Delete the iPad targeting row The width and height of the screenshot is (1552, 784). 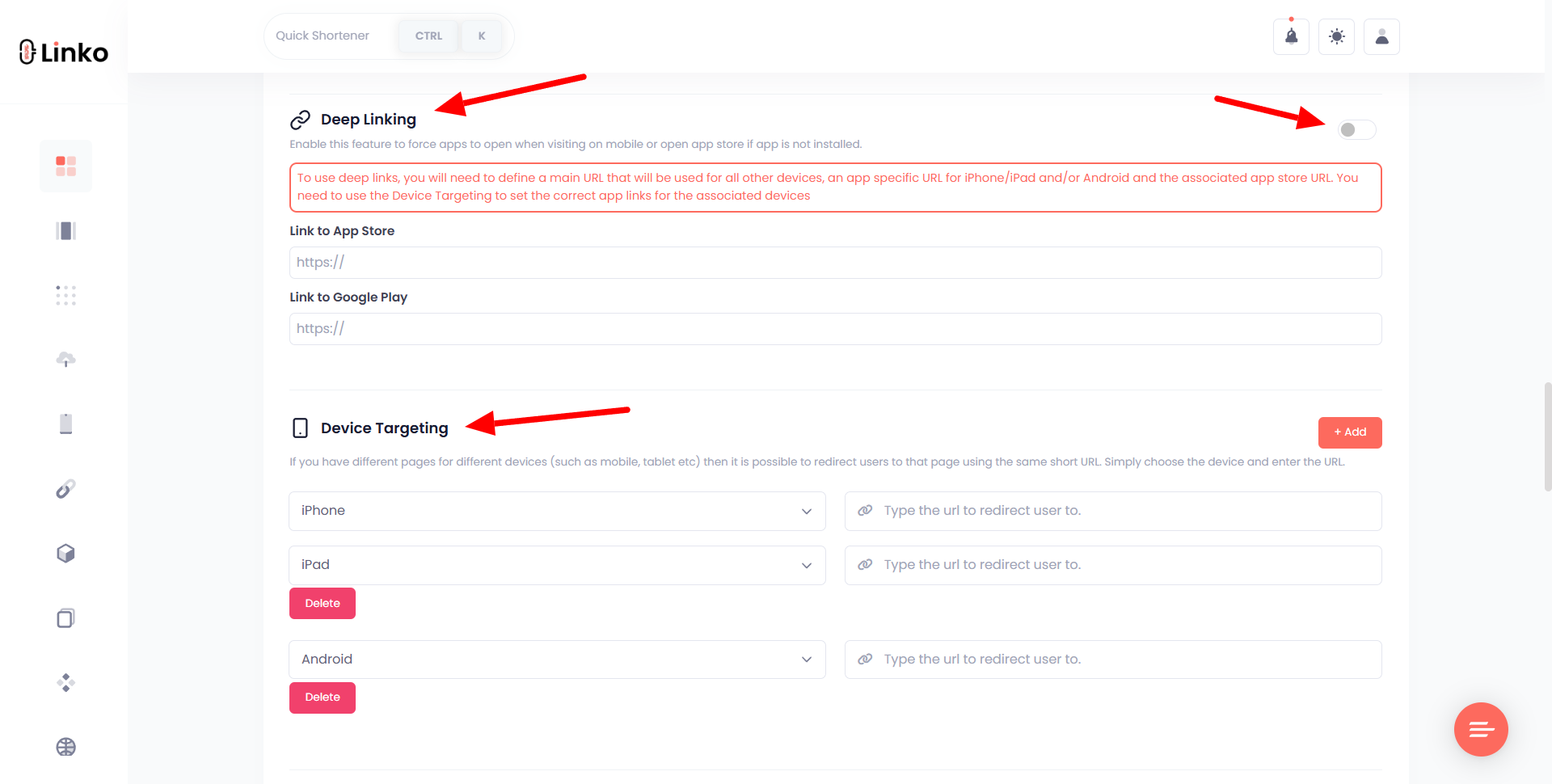click(323, 604)
